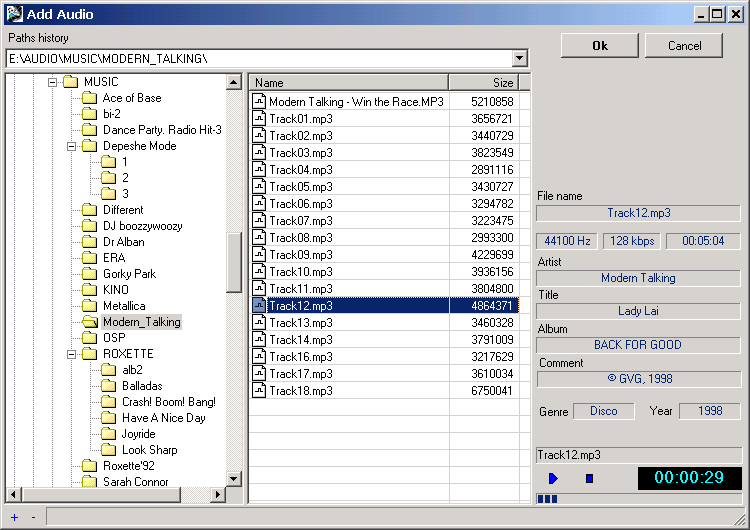Image resolution: width=750 pixels, height=530 pixels.
Task: Click the playback progress bar
Action: 639,499
